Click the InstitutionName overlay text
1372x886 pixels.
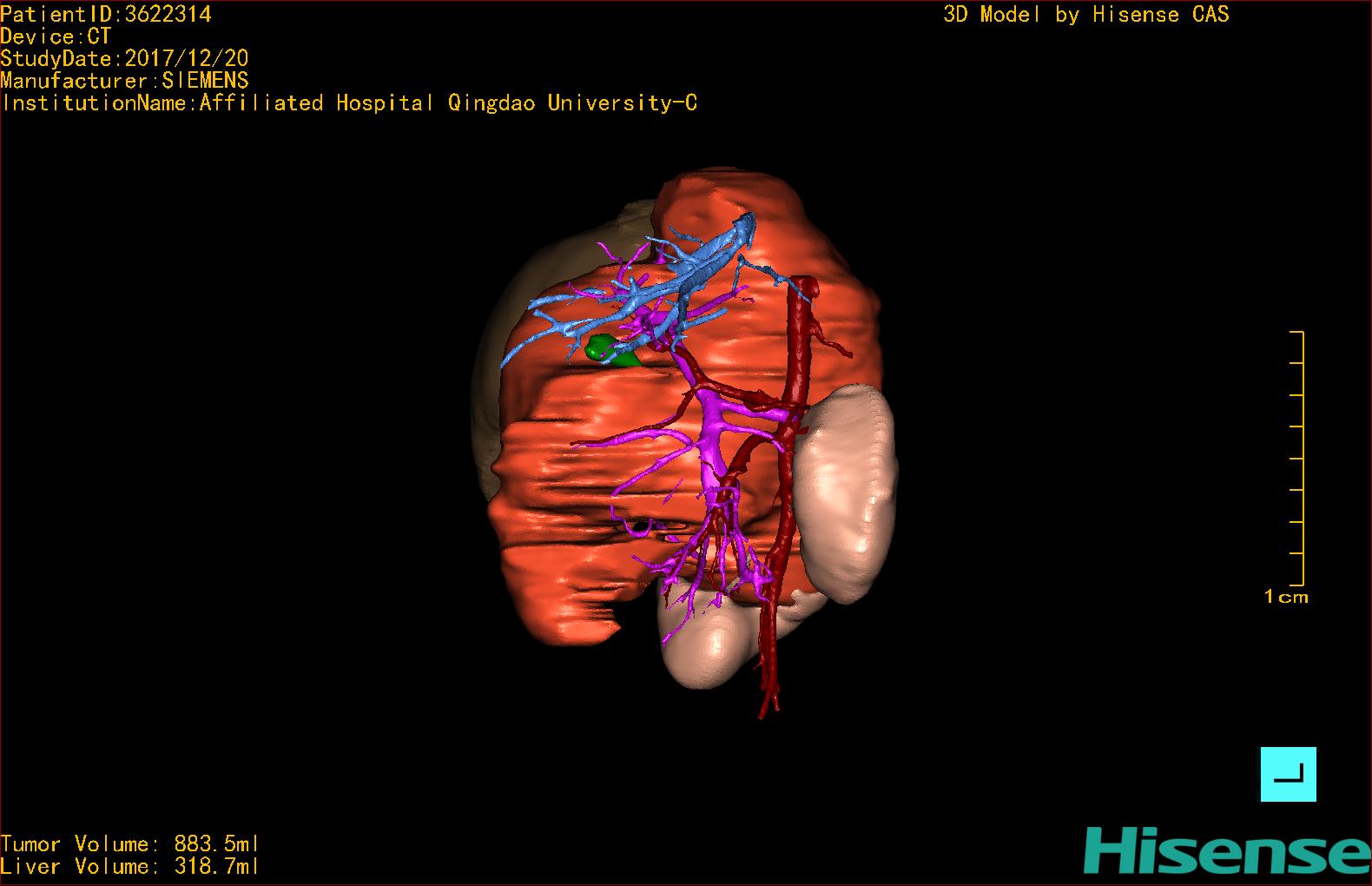(349, 103)
